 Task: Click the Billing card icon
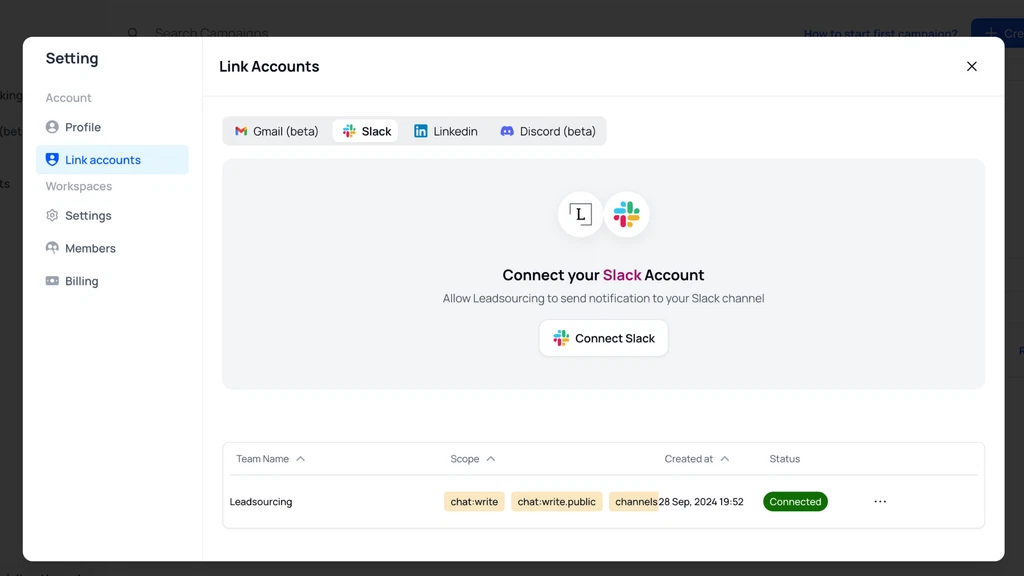[52, 281]
